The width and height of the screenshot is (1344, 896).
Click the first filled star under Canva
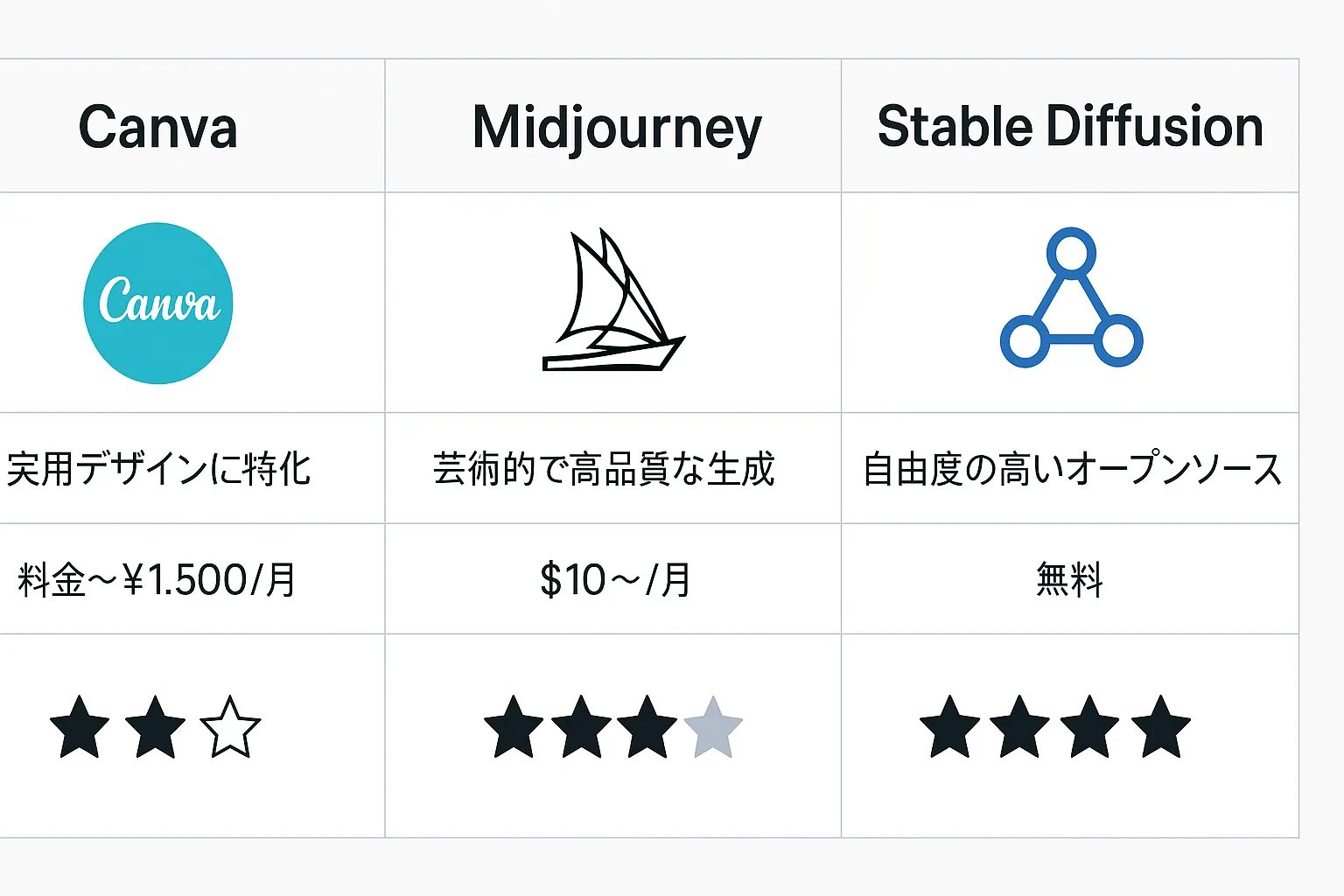[x=80, y=726]
